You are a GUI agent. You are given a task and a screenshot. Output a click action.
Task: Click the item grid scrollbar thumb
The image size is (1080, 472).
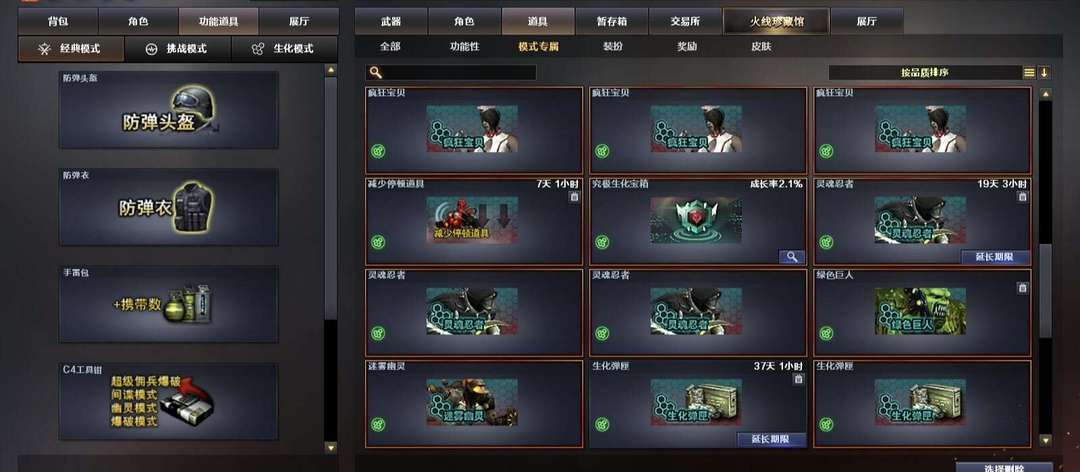pyautogui.click(x=1045, y=291)
